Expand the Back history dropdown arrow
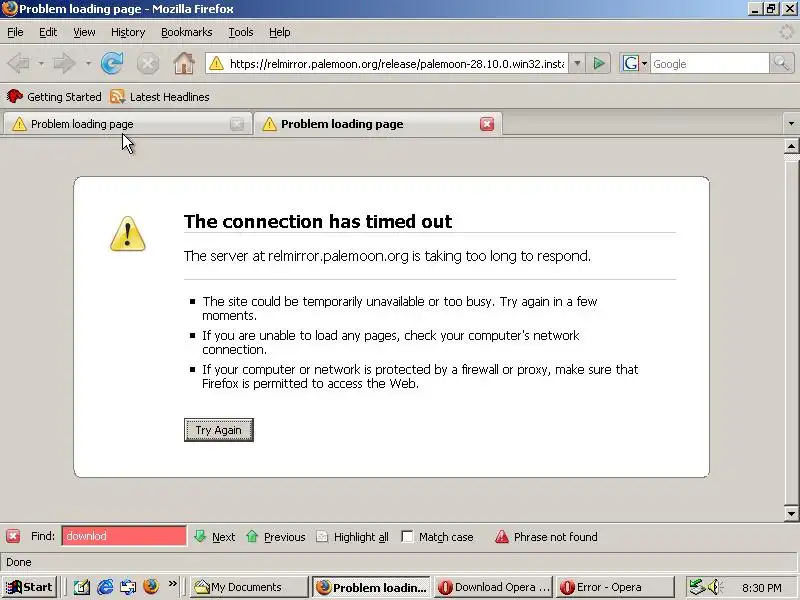 (x=41, y=64)
